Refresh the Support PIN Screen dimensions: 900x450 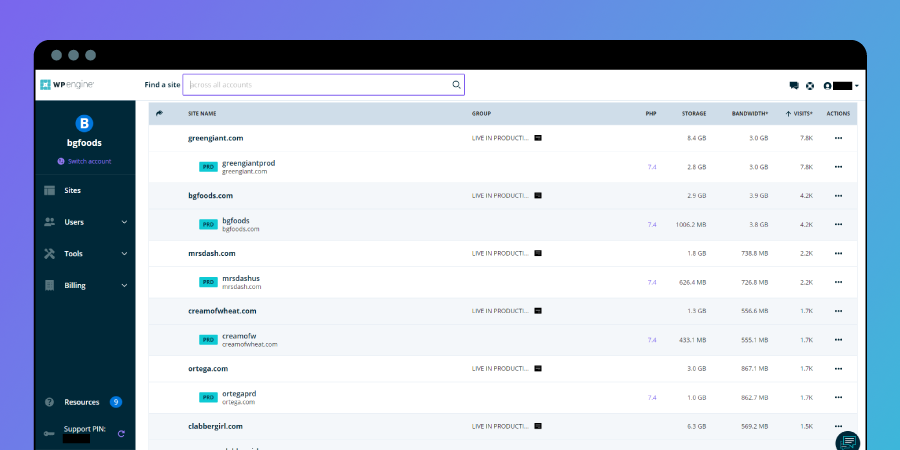pos(121,434)
